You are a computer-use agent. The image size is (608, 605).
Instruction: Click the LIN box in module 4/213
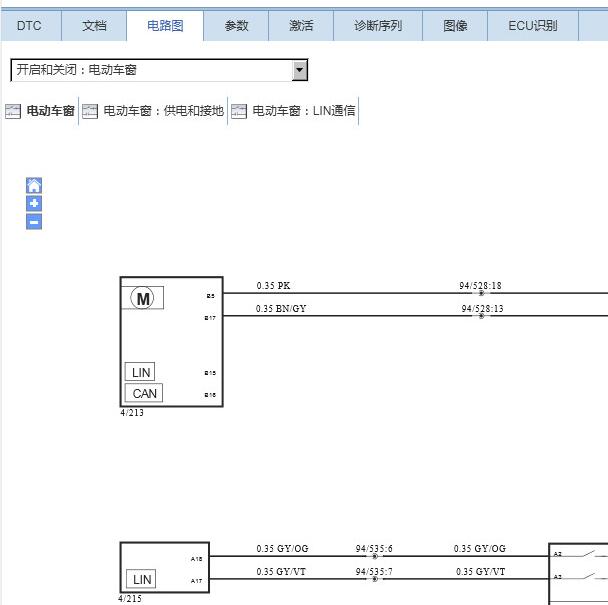pyautogui.click(x=140, y=372)
